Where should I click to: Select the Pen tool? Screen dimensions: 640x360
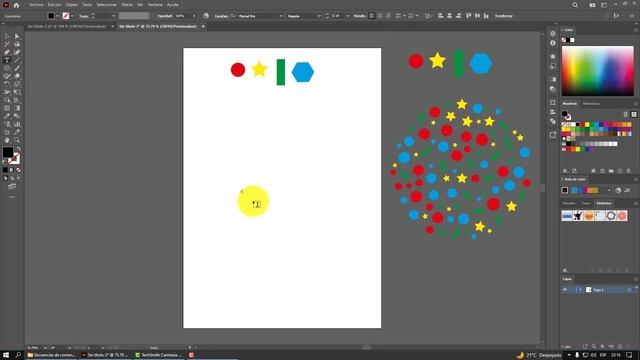coord(7,52)
